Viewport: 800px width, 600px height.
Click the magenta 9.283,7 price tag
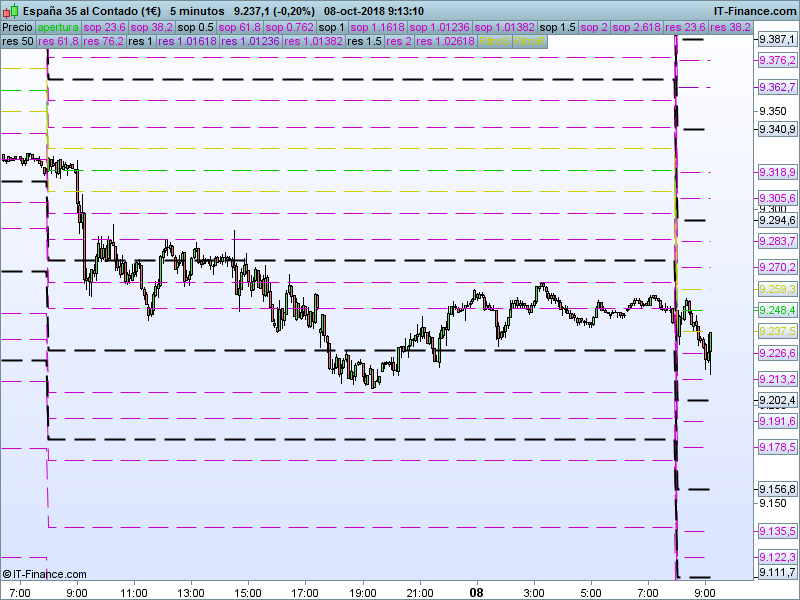(777, 241)
